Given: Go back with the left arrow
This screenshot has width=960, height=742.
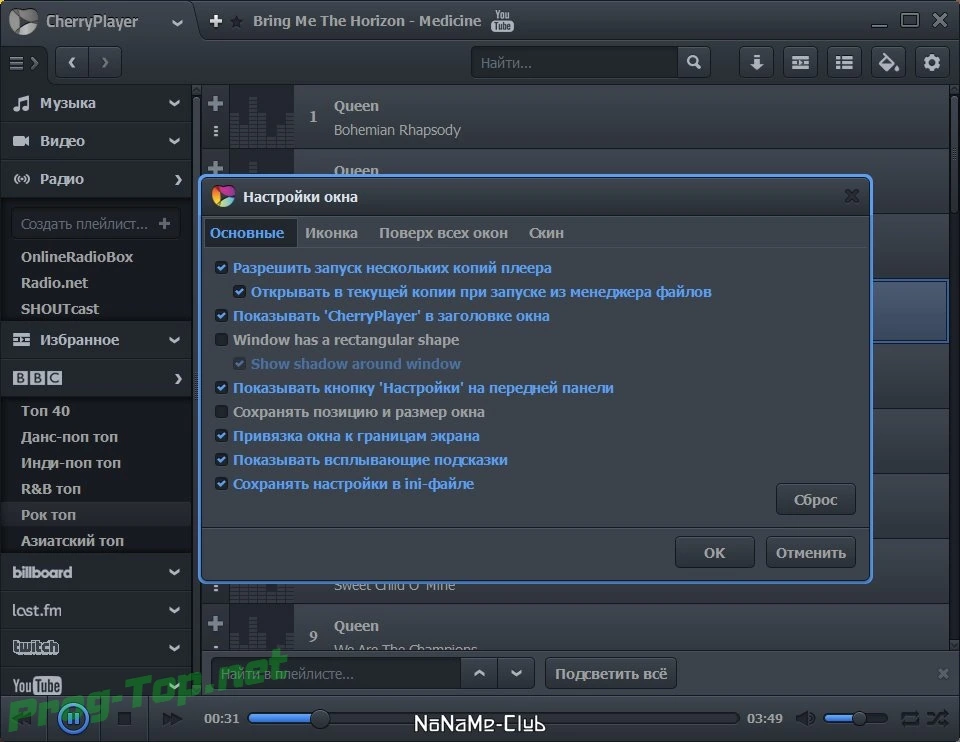Looking at the screenshot, I should [72, 62].
